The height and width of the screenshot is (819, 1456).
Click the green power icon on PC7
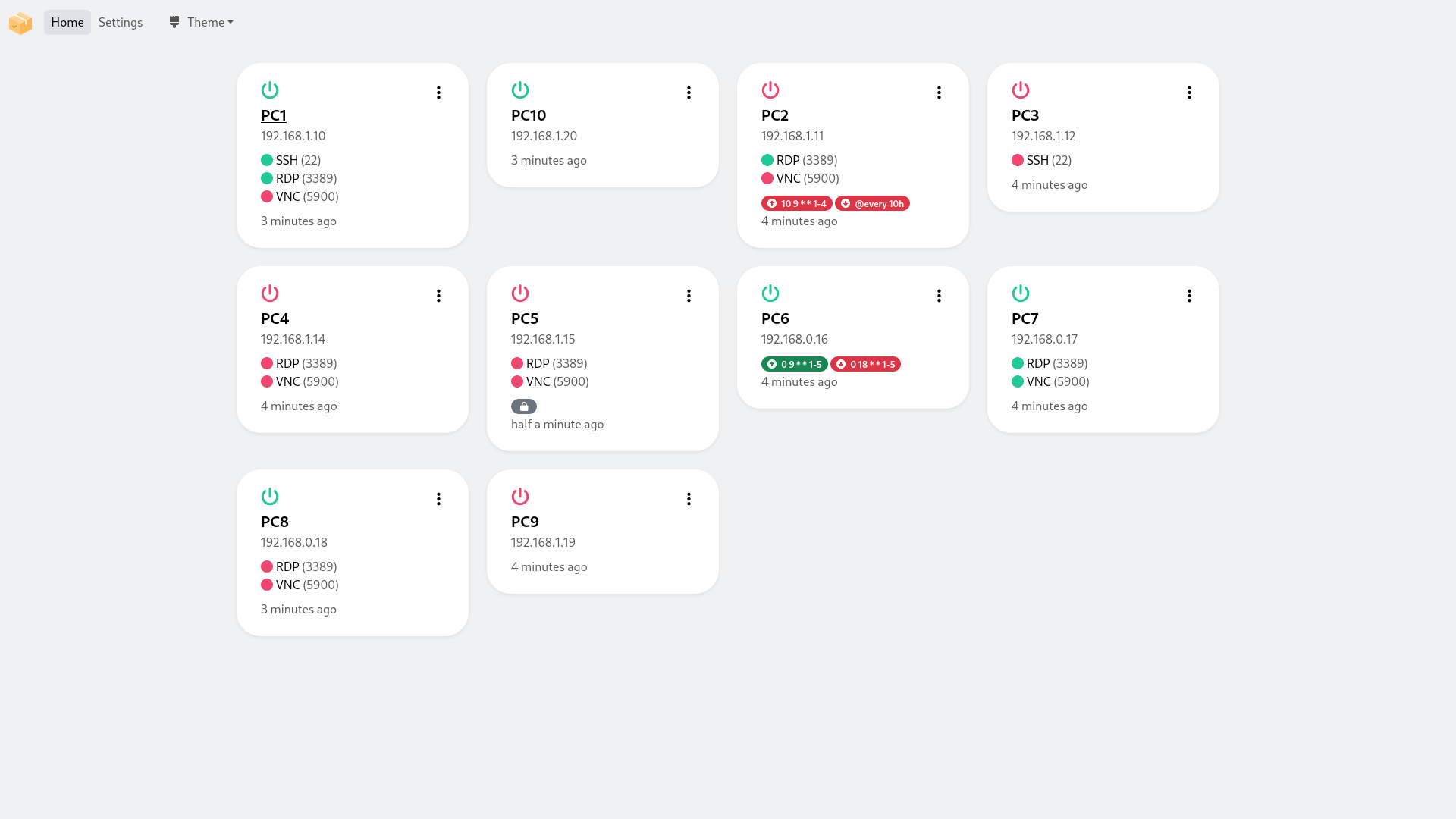[x=1021, y=293]
